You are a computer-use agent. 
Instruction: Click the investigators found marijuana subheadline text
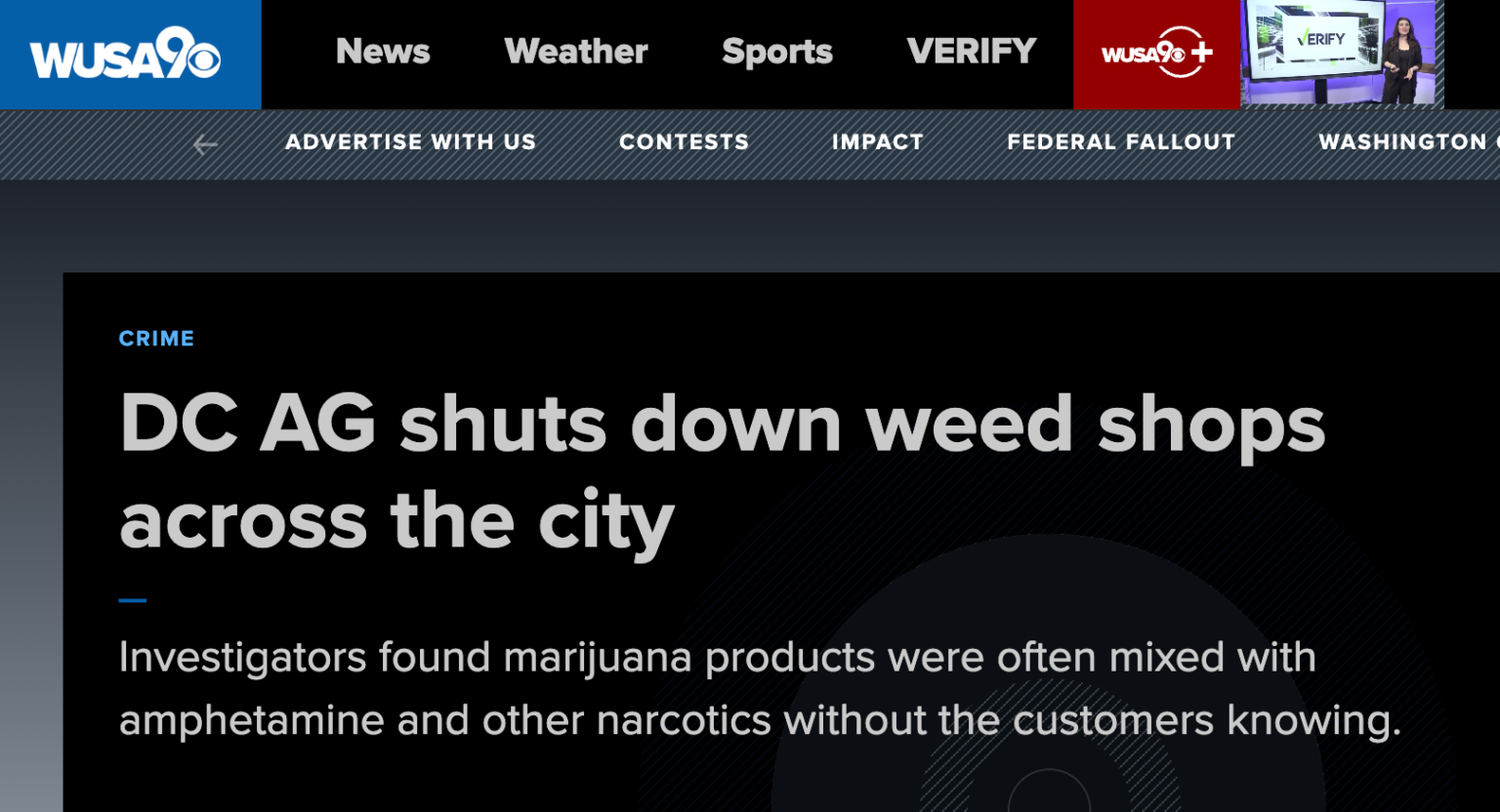click(760, 689)
